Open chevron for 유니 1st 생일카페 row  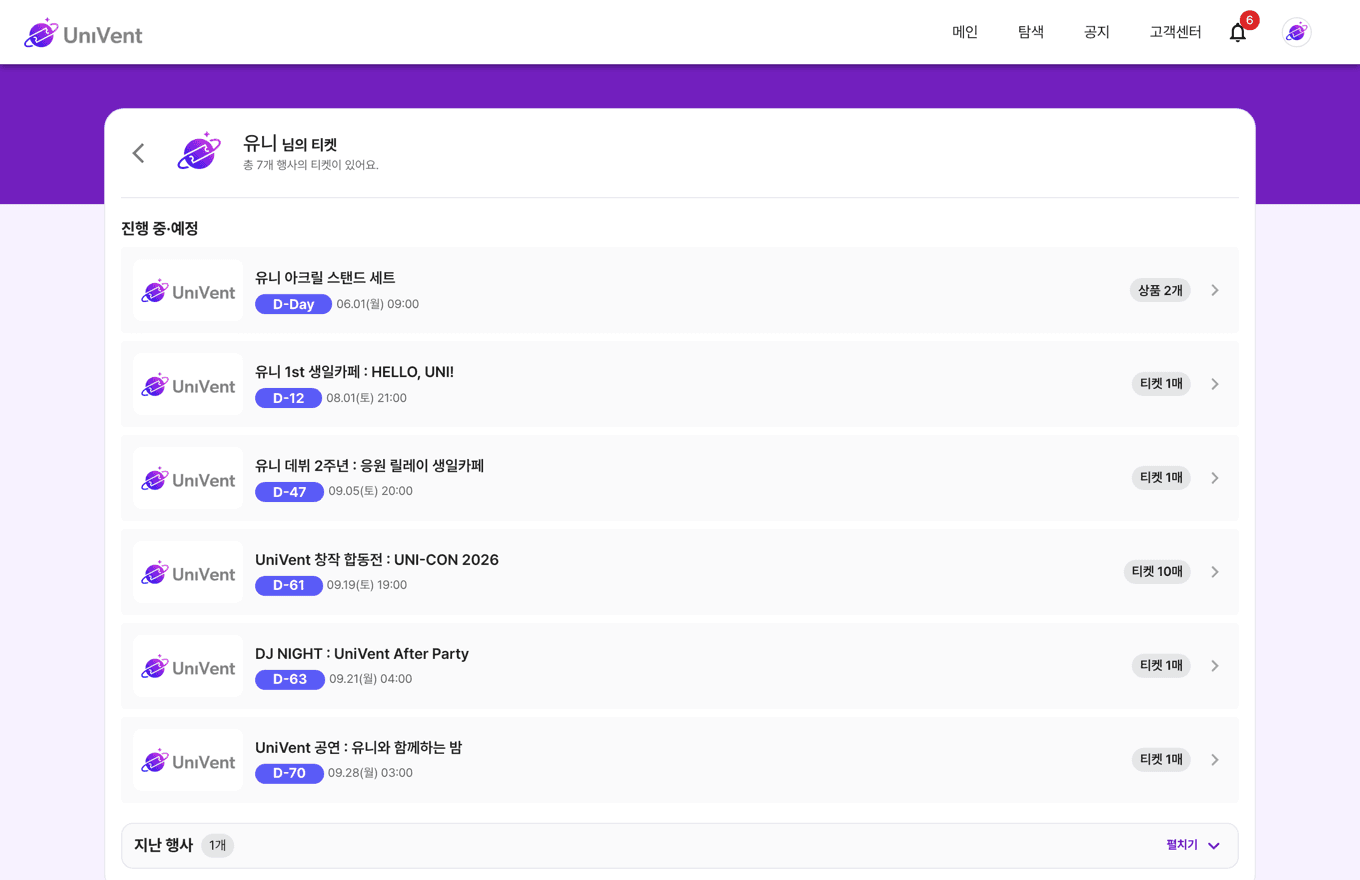pos(1215,384)
